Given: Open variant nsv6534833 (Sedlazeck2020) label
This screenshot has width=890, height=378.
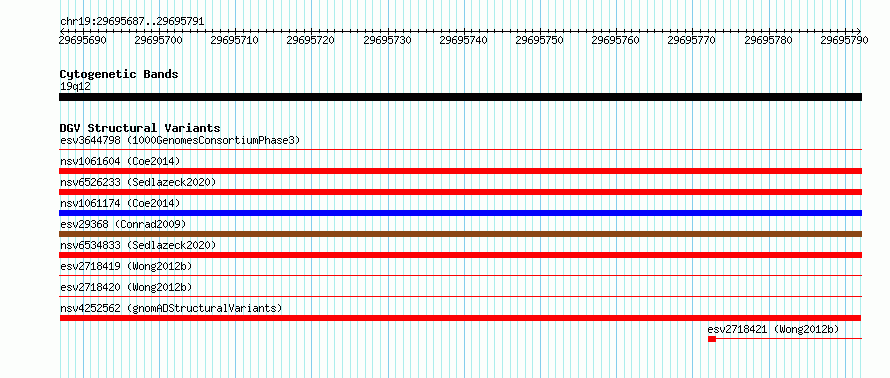Looking at the screenshot, I should [138, 245].
